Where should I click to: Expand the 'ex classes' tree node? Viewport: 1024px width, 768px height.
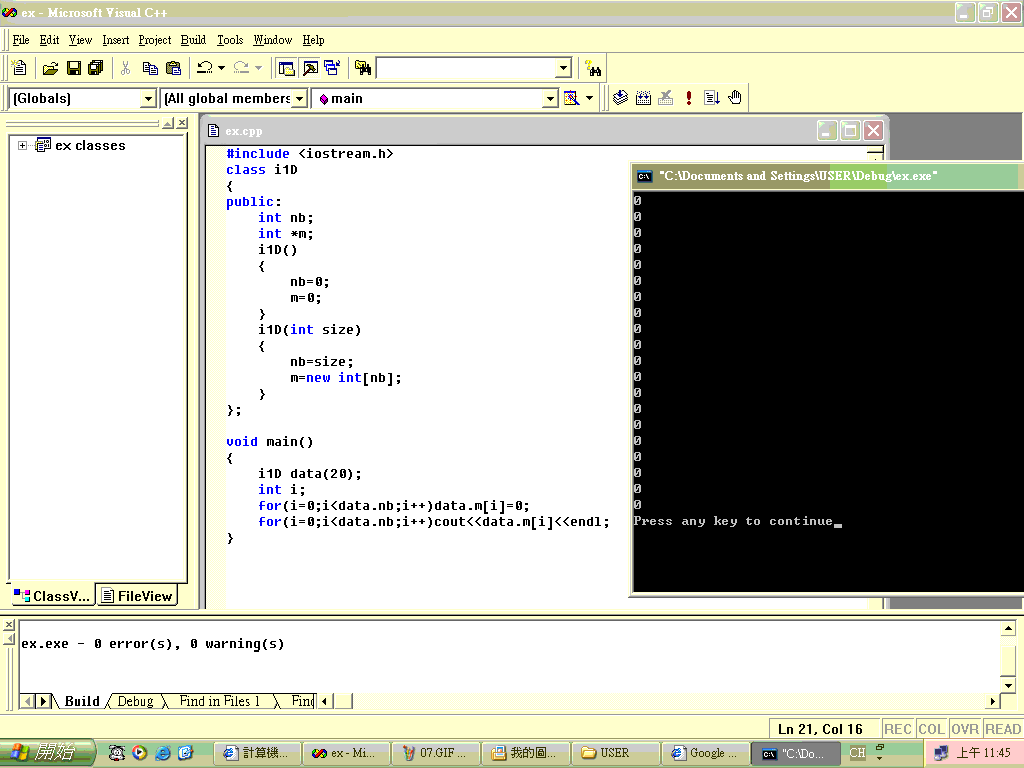coord(22,146)
